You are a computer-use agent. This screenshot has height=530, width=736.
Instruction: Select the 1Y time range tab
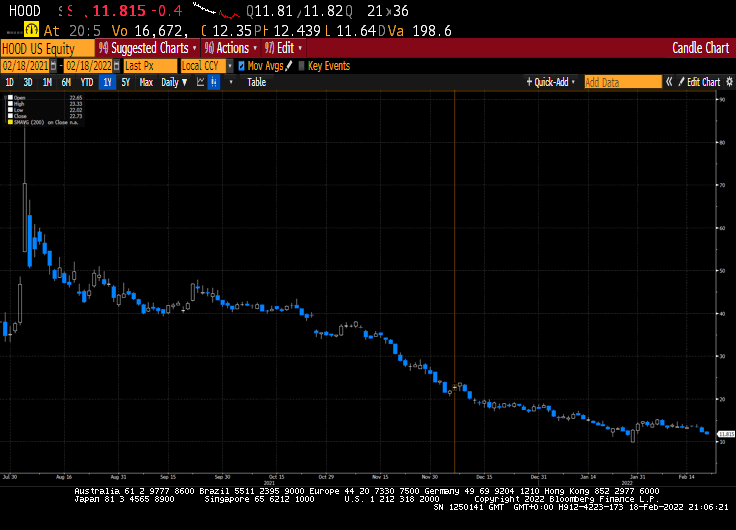(x=107, y=82)
